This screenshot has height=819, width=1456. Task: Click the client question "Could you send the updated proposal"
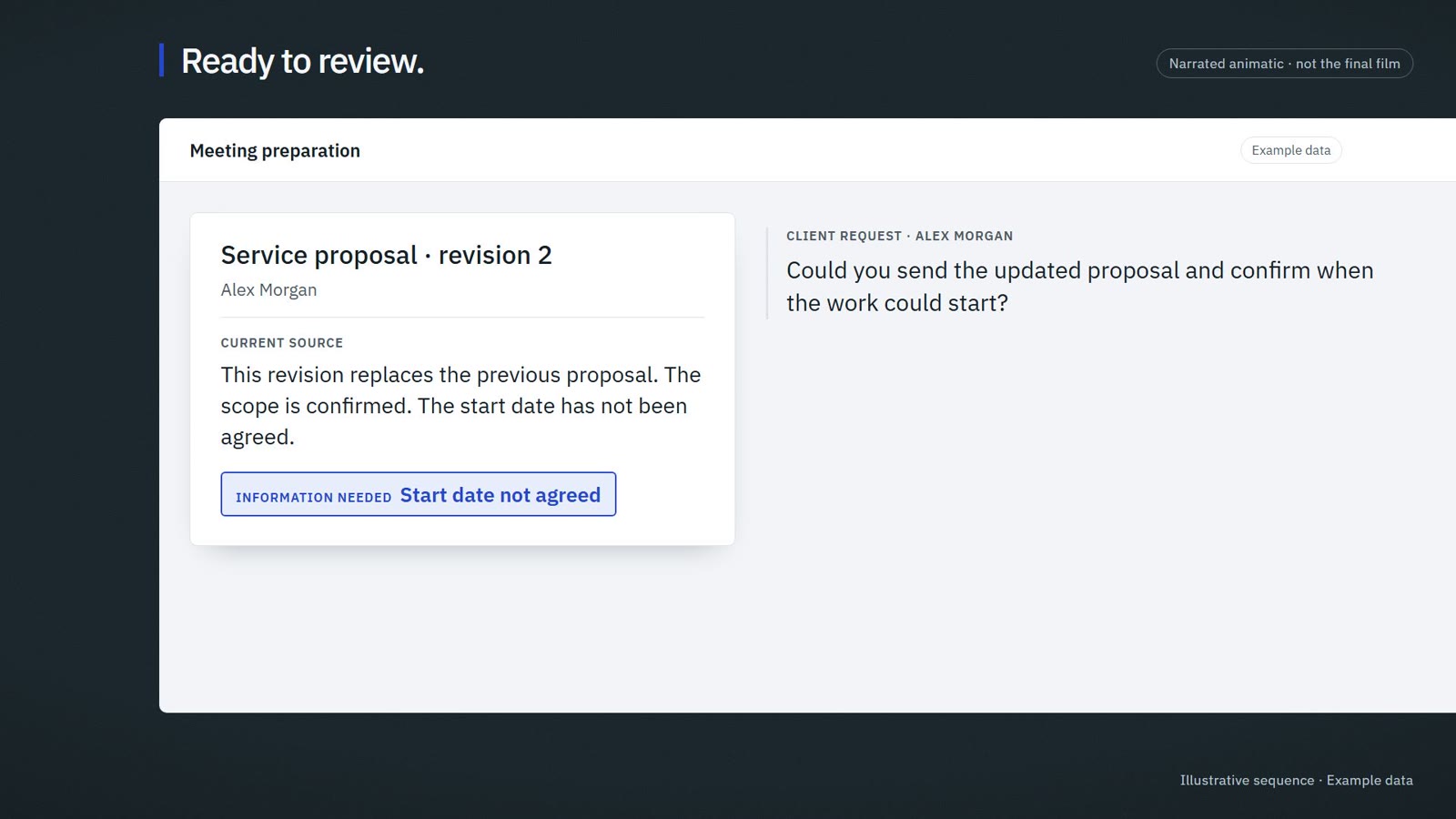pos(1080,287)
